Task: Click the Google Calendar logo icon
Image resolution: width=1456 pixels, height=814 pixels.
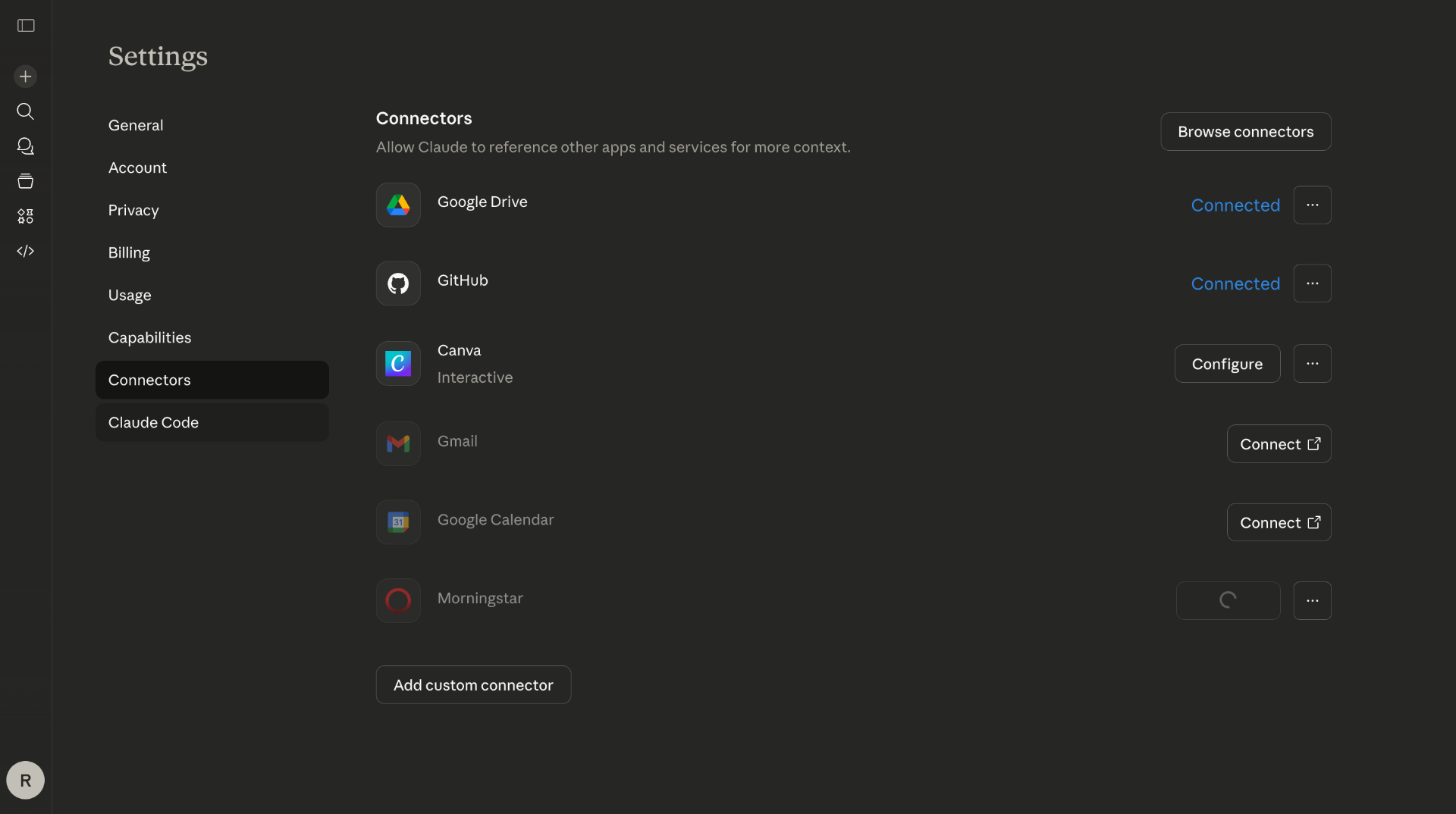Action: tap(398, 522)
